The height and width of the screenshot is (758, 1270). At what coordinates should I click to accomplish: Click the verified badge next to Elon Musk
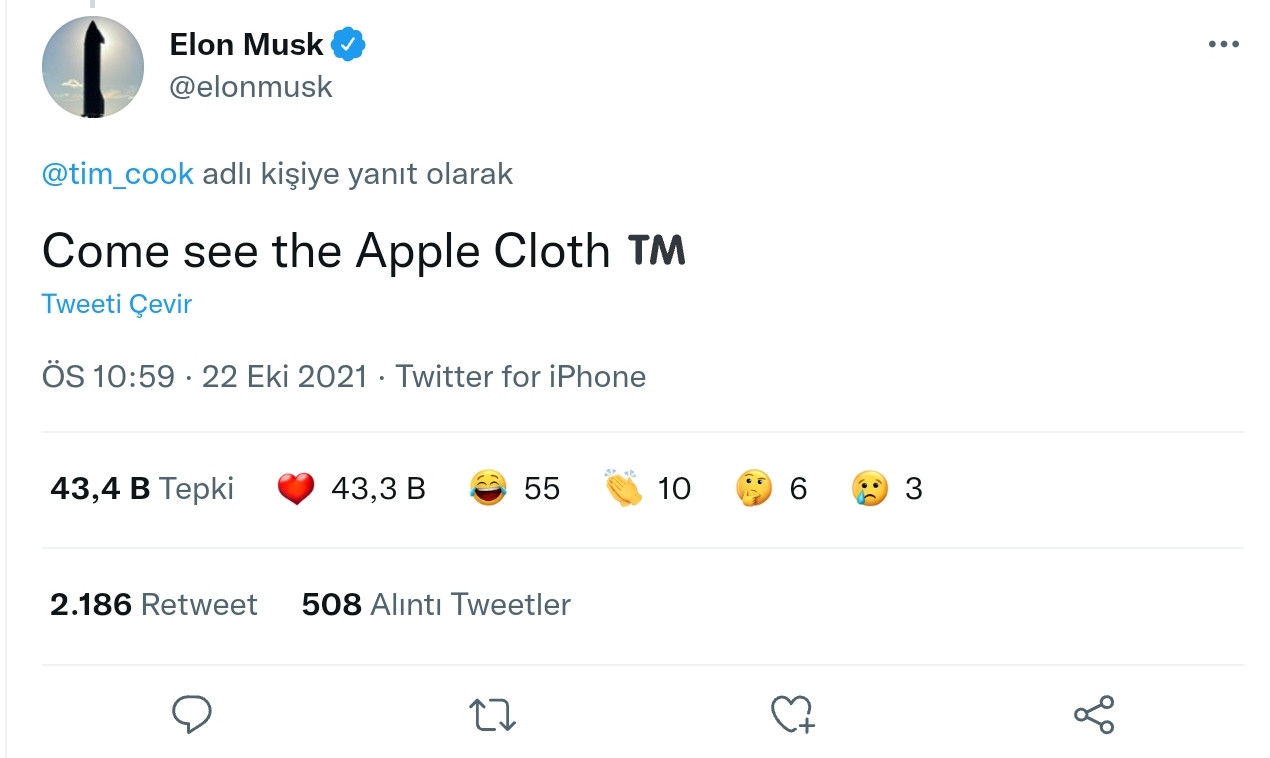click(x=349, y=42)
